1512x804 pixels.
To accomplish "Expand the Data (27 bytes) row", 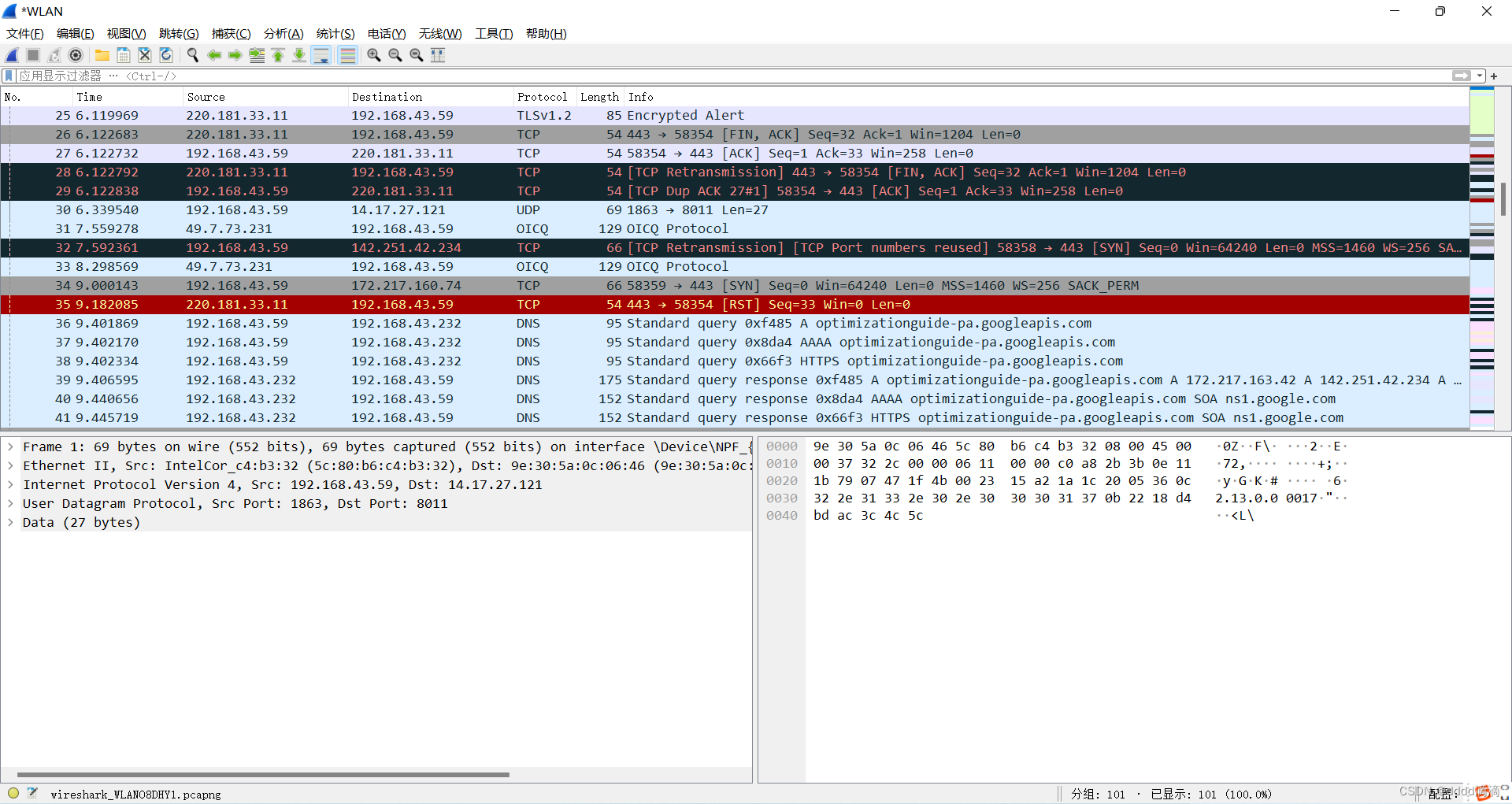I will tap(9, 522).
